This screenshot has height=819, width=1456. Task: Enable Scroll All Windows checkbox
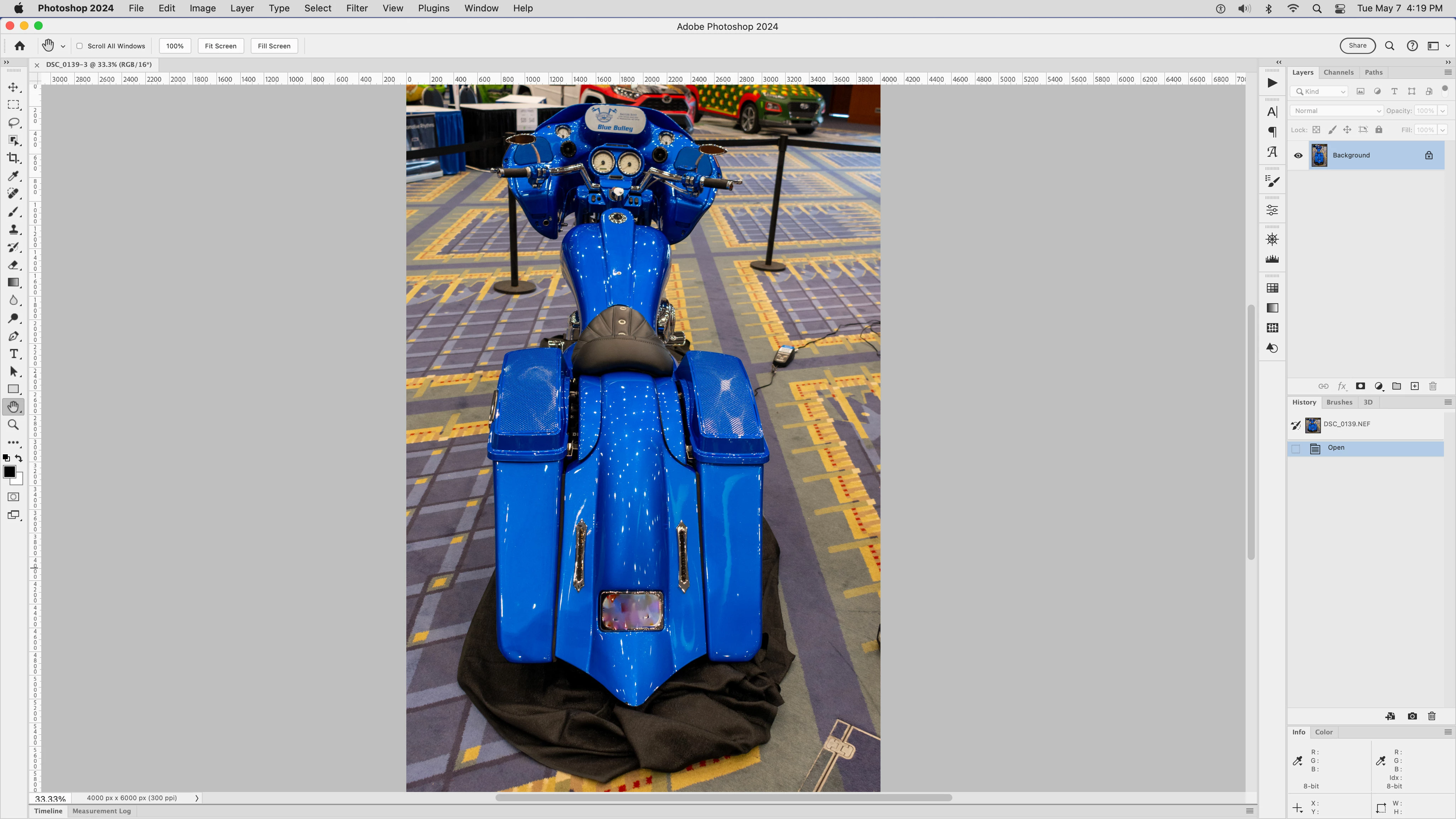80,46
